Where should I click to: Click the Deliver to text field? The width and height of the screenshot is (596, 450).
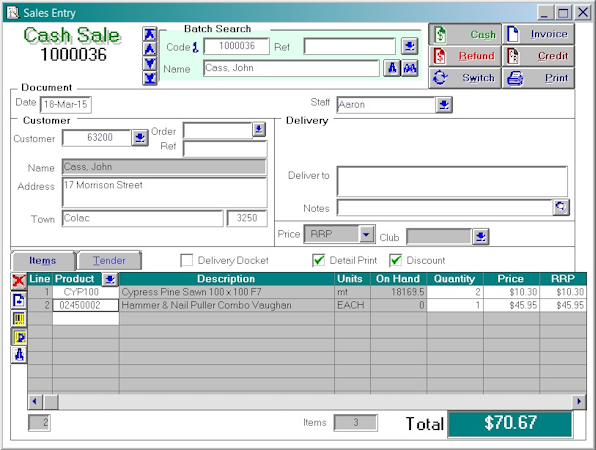452,182
